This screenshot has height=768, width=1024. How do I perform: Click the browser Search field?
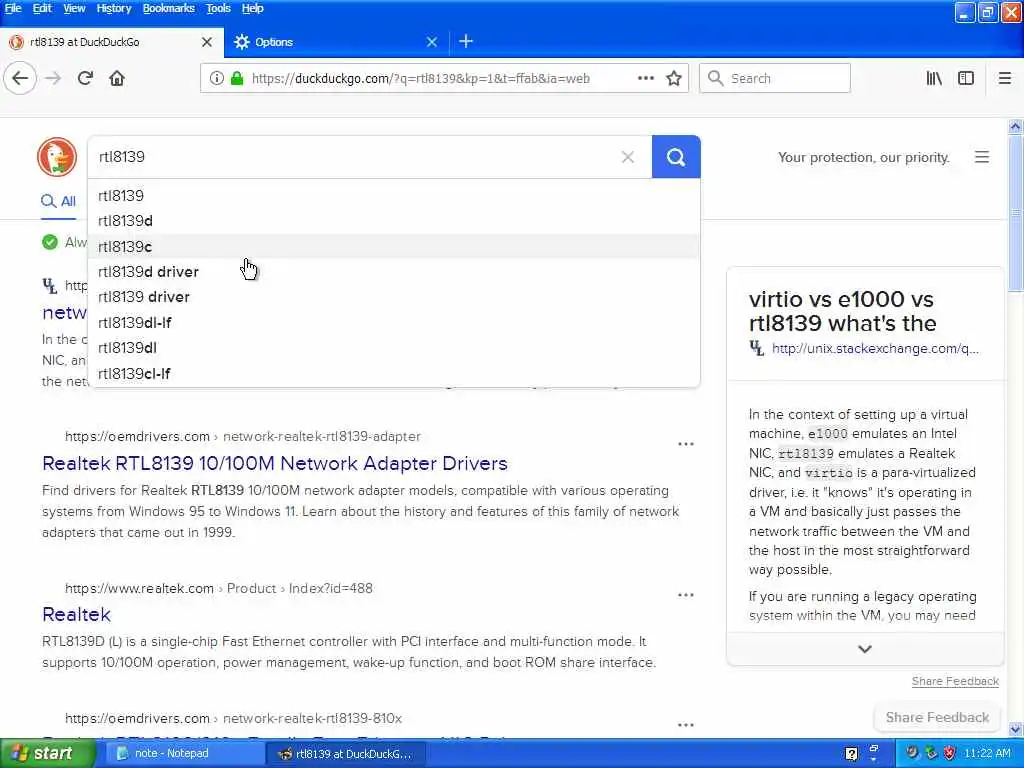pyautogui.click(x=775, y=78)
